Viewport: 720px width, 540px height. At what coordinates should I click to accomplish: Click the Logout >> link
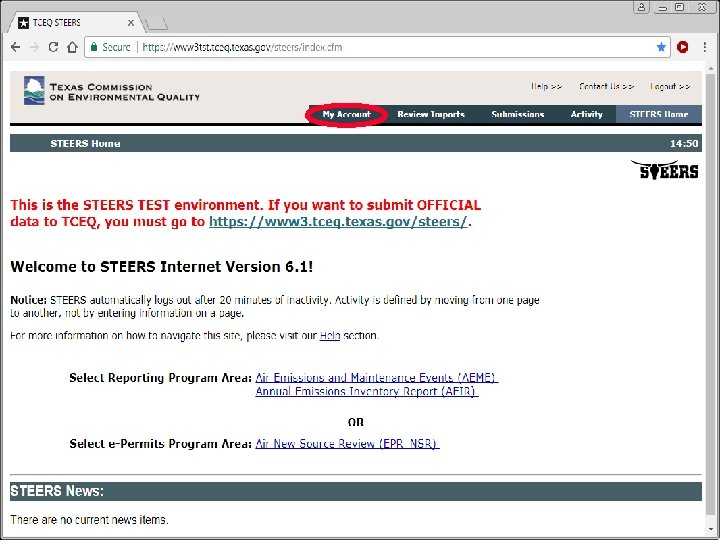coord(670,86)
